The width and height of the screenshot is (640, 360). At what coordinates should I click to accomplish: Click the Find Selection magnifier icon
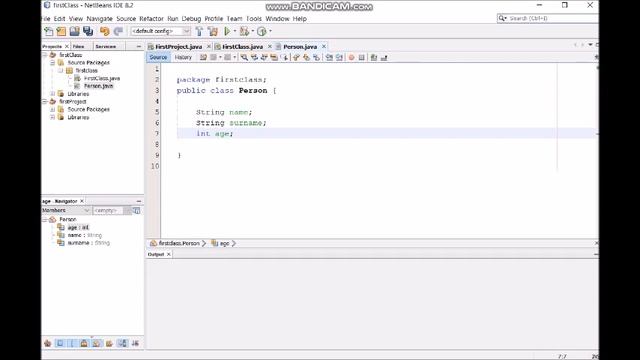[244, 58]
